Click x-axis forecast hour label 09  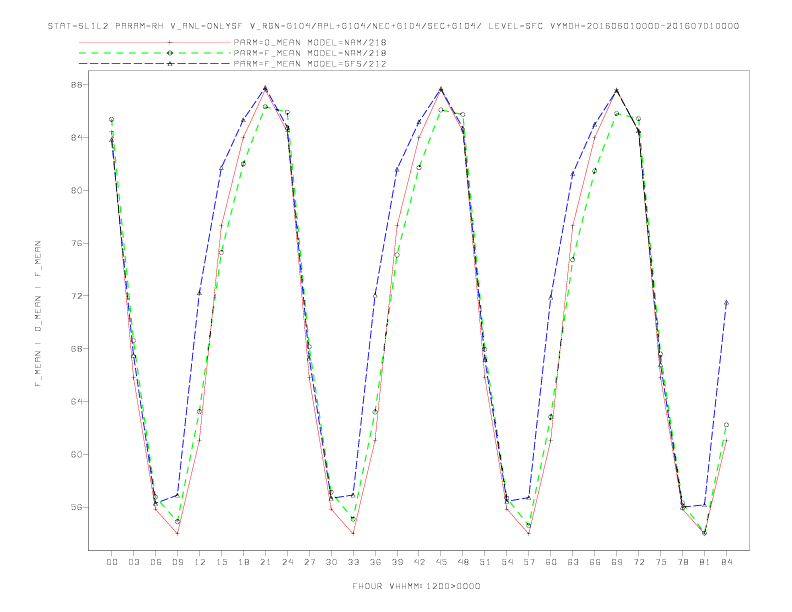click(177, 562)
